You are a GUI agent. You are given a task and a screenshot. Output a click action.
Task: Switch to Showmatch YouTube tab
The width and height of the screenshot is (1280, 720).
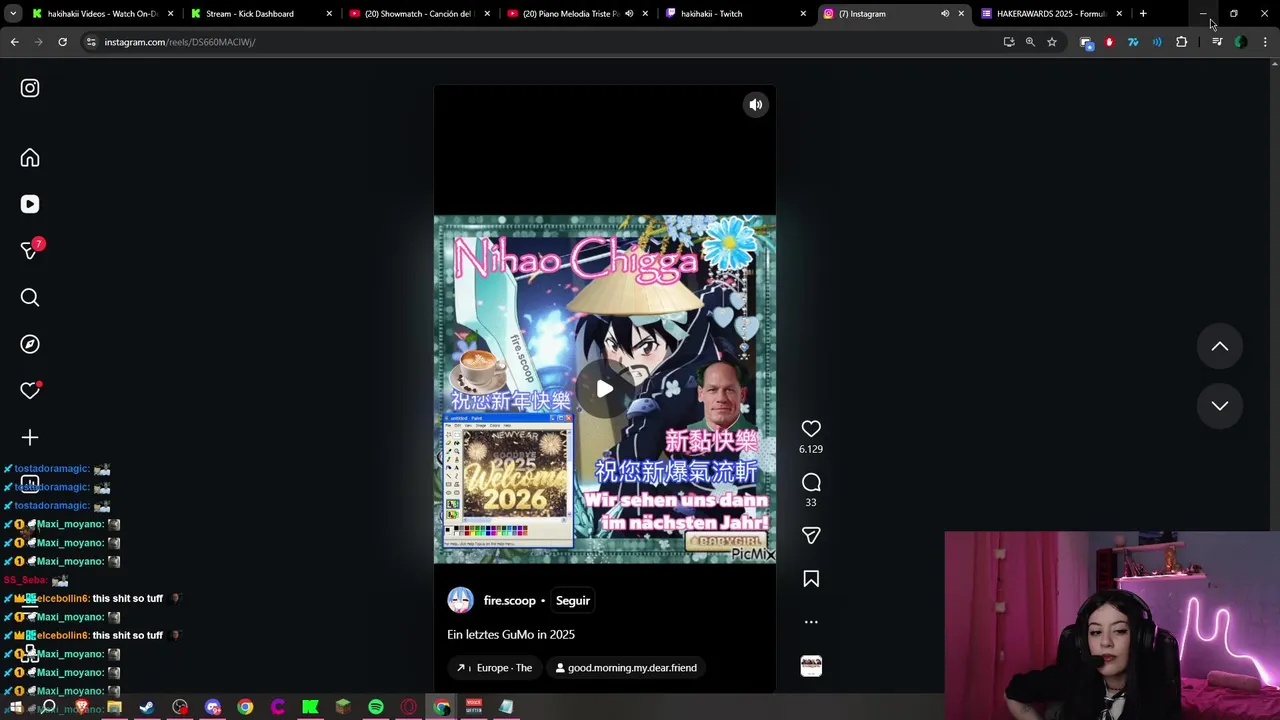418,14
